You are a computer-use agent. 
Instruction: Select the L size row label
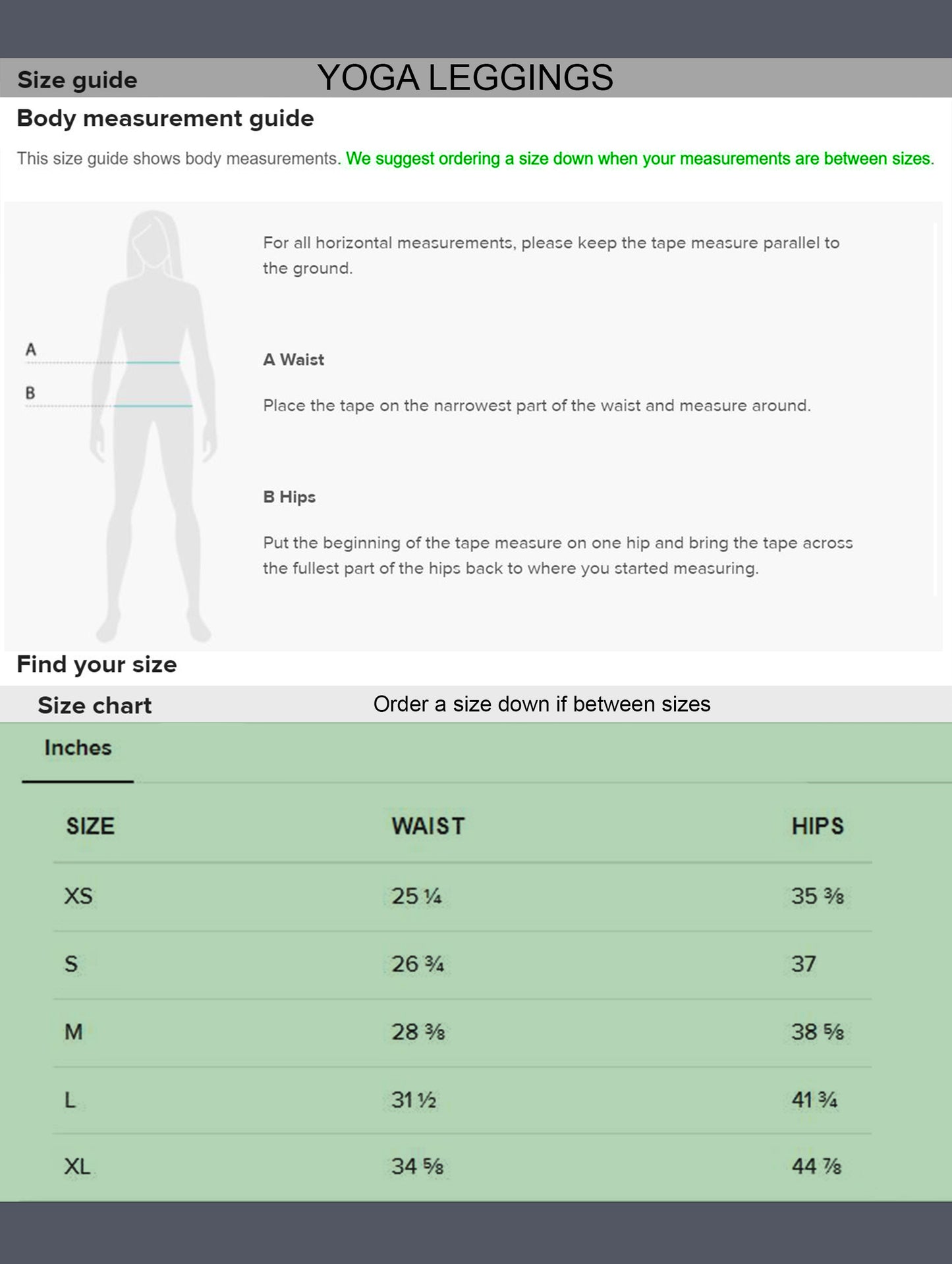(70, 1100)
